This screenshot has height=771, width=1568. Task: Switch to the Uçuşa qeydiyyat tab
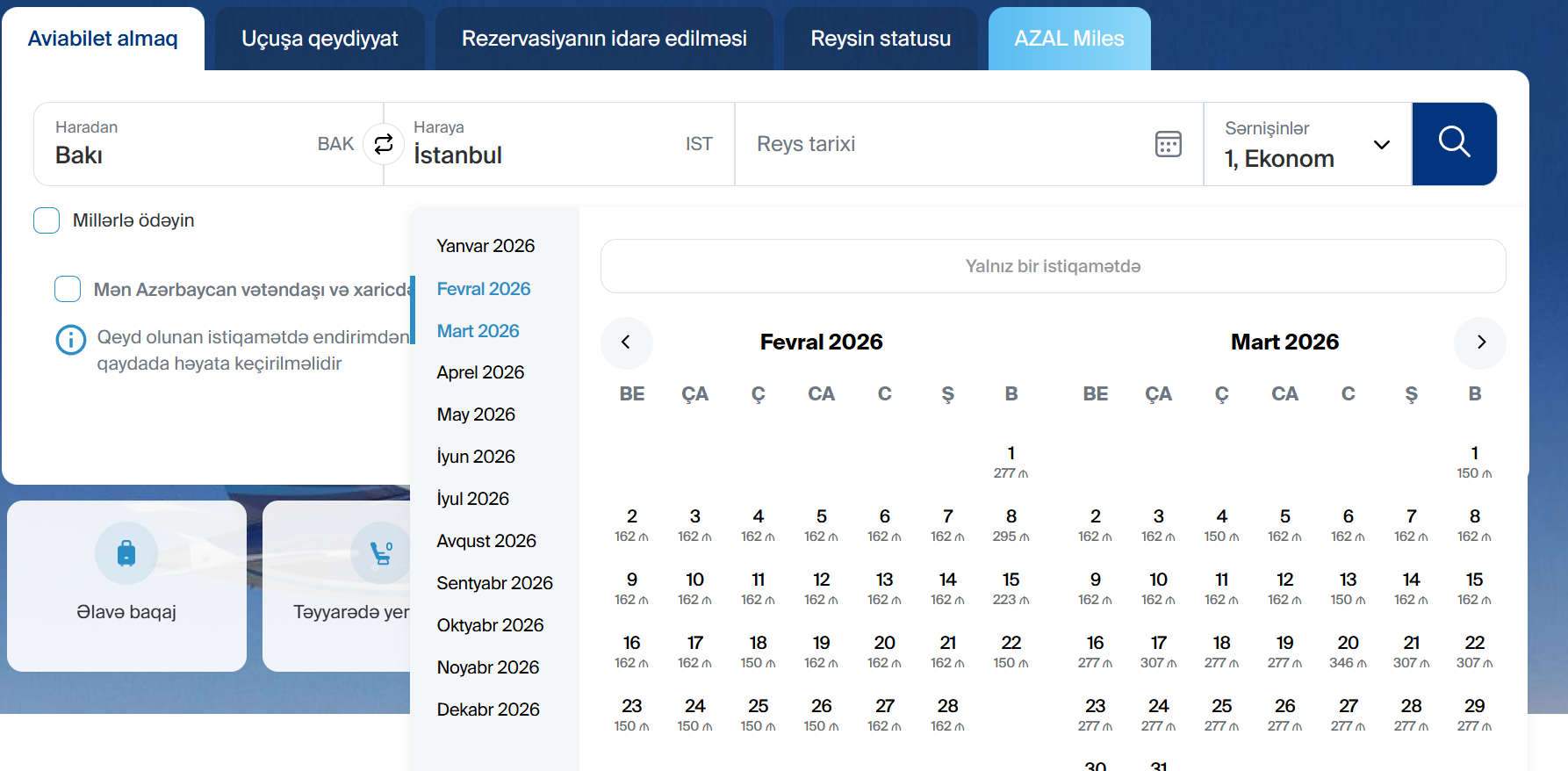320,39
